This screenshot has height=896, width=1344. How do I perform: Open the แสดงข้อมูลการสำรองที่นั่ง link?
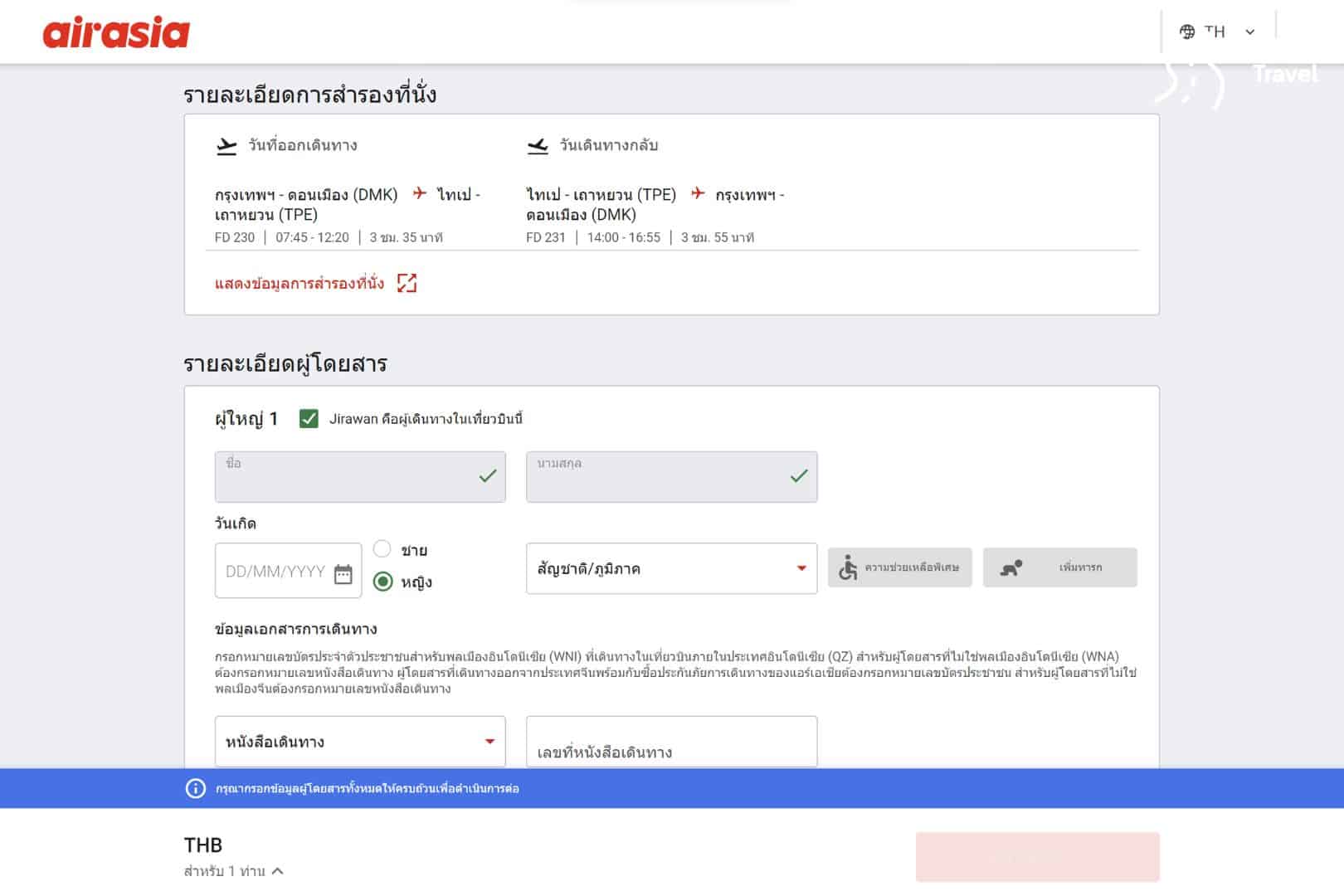299,284
